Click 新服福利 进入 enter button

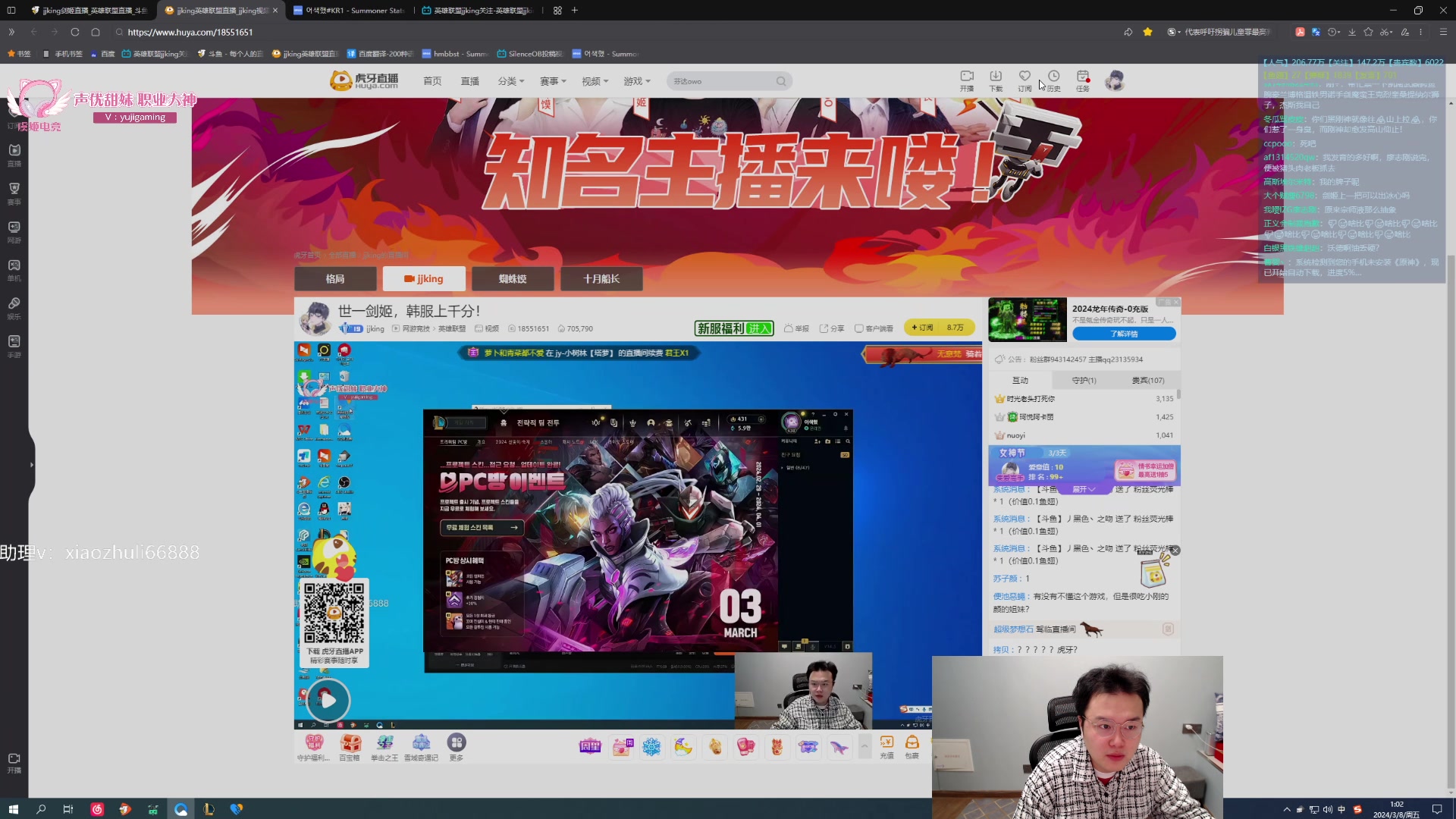pyautogui.click(x=734, y=328)
